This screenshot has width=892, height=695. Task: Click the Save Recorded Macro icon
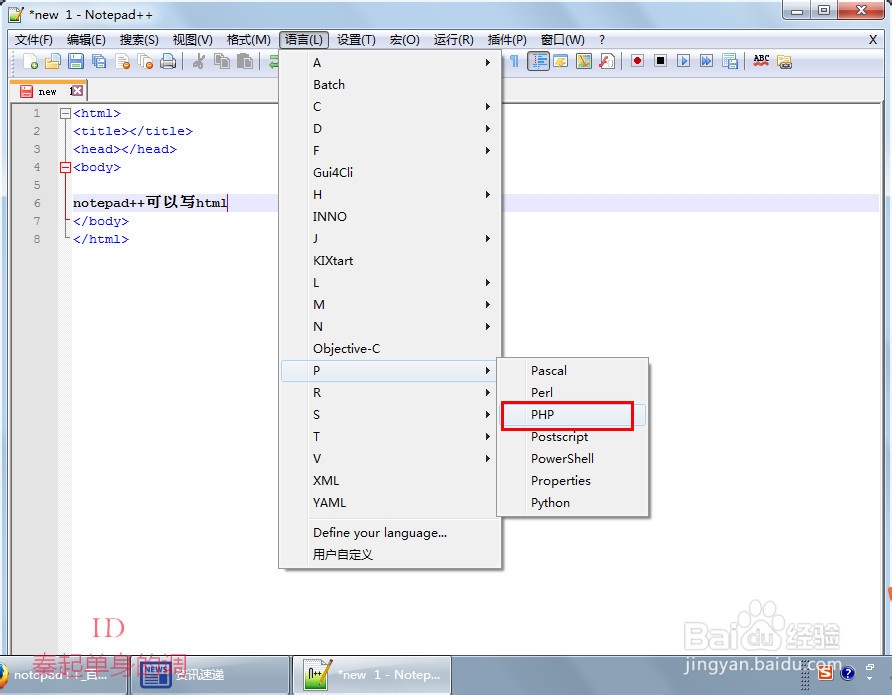[x=730, y=61]
